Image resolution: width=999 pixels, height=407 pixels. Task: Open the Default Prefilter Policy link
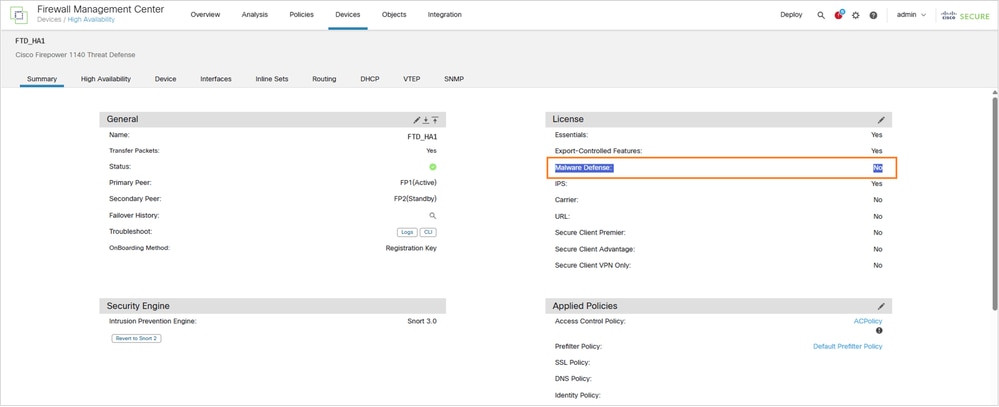[x=848, y=346]
